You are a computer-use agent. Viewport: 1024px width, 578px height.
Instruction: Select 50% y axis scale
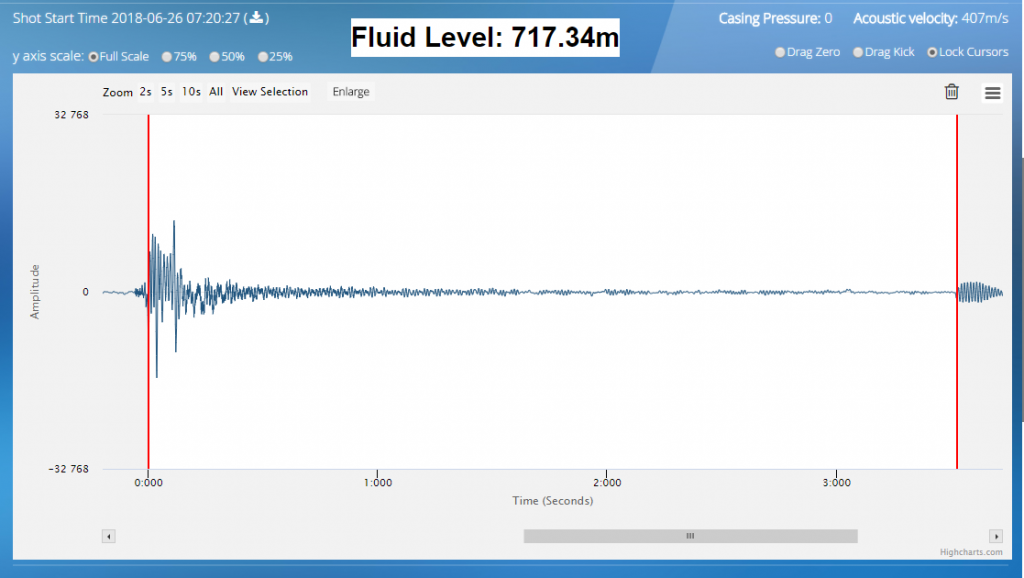click(214, 57)
